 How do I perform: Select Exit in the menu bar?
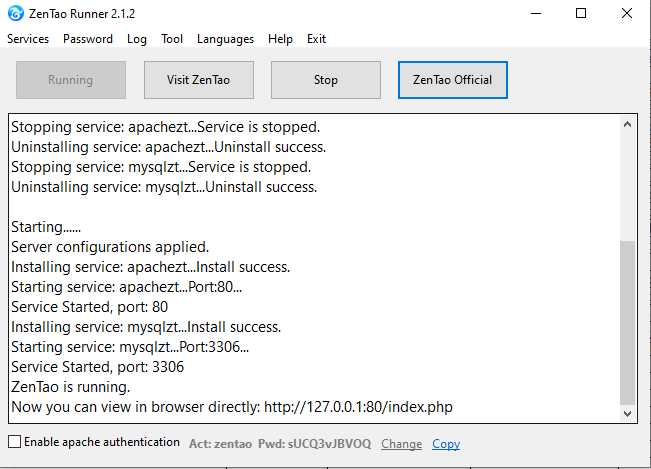[x=316, y=39]
